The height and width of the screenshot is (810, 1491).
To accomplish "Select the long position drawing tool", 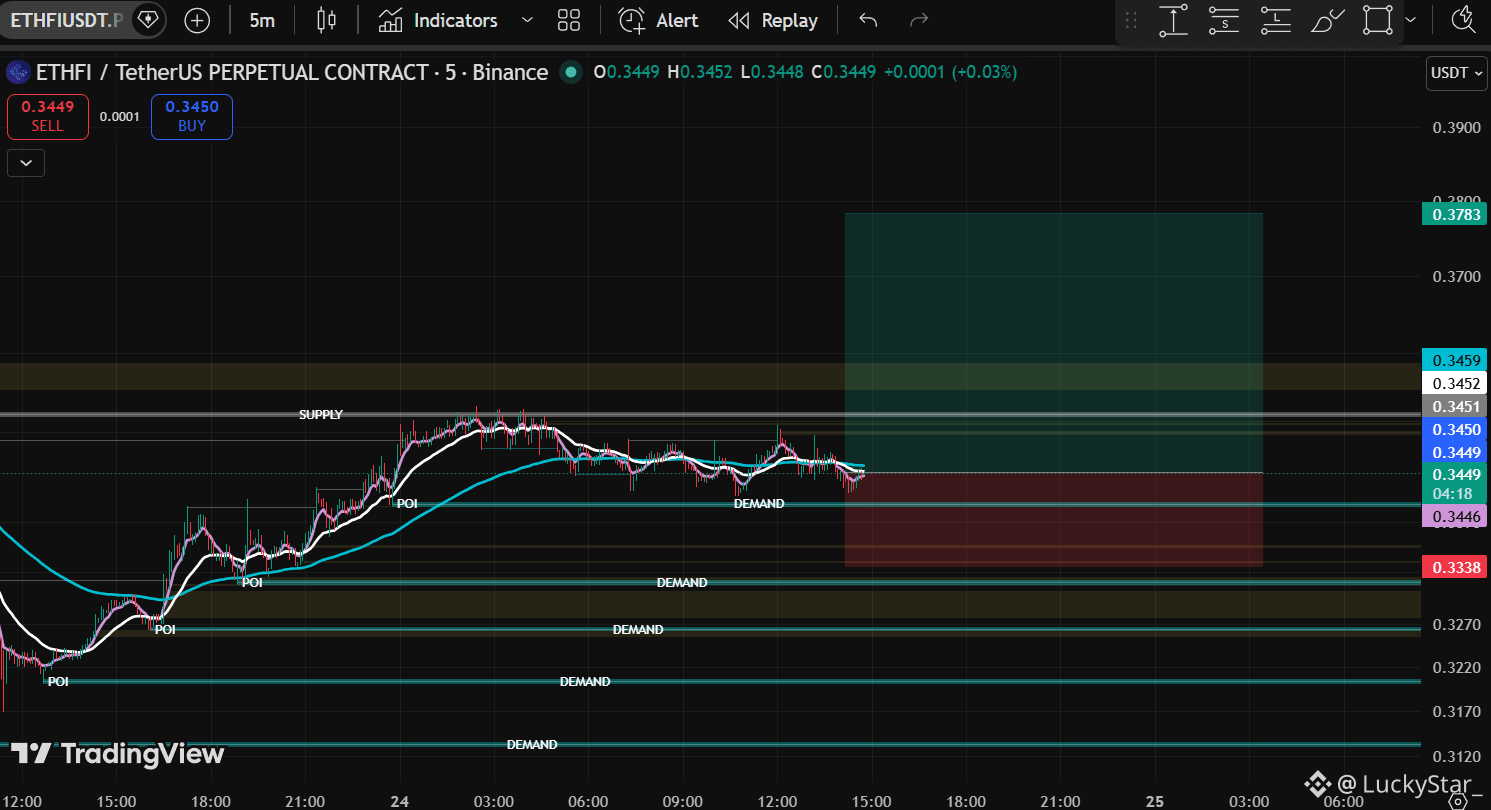I will coord(1276,20).
